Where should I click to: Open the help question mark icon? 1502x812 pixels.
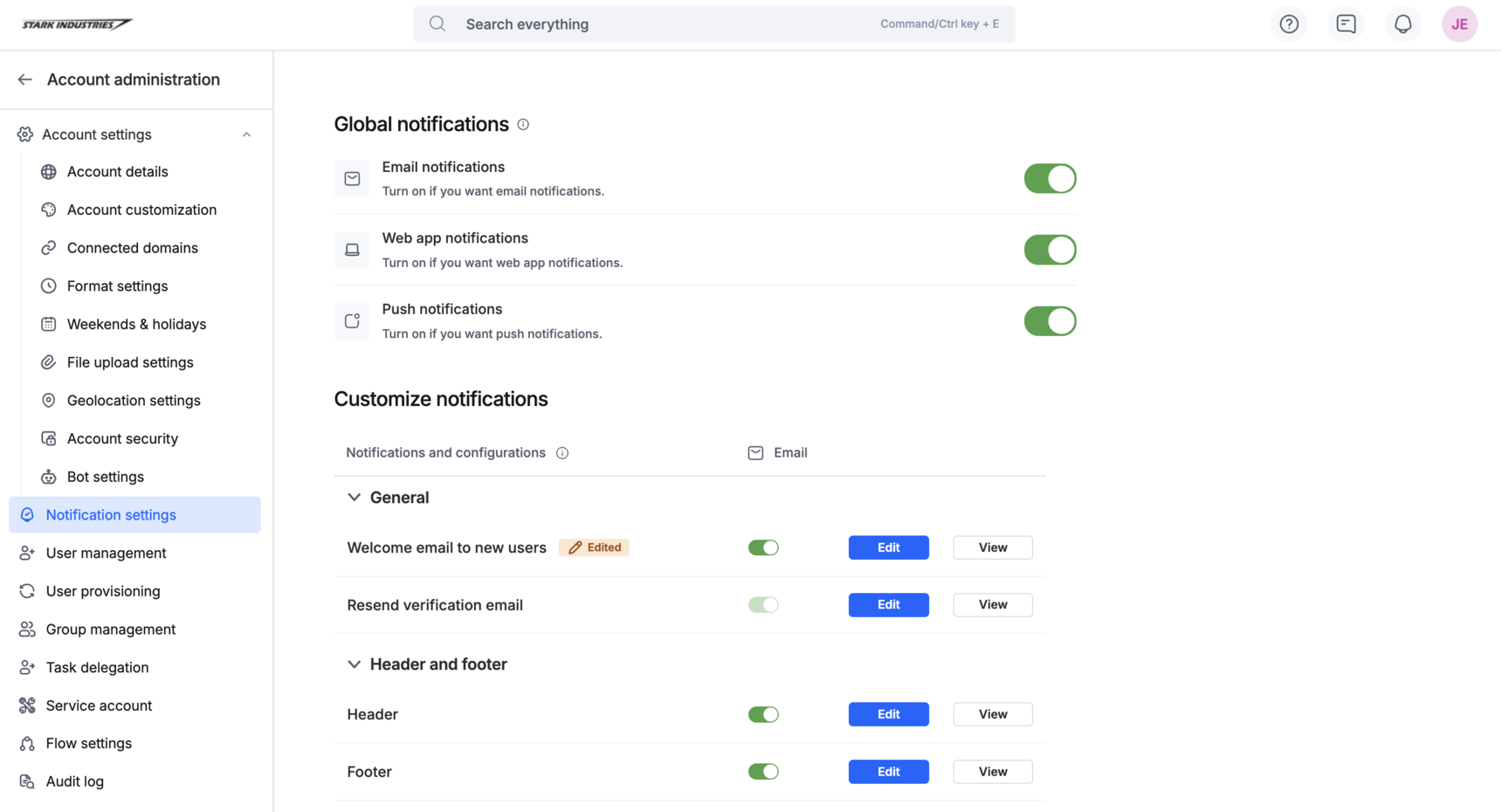click(1289, 24)
